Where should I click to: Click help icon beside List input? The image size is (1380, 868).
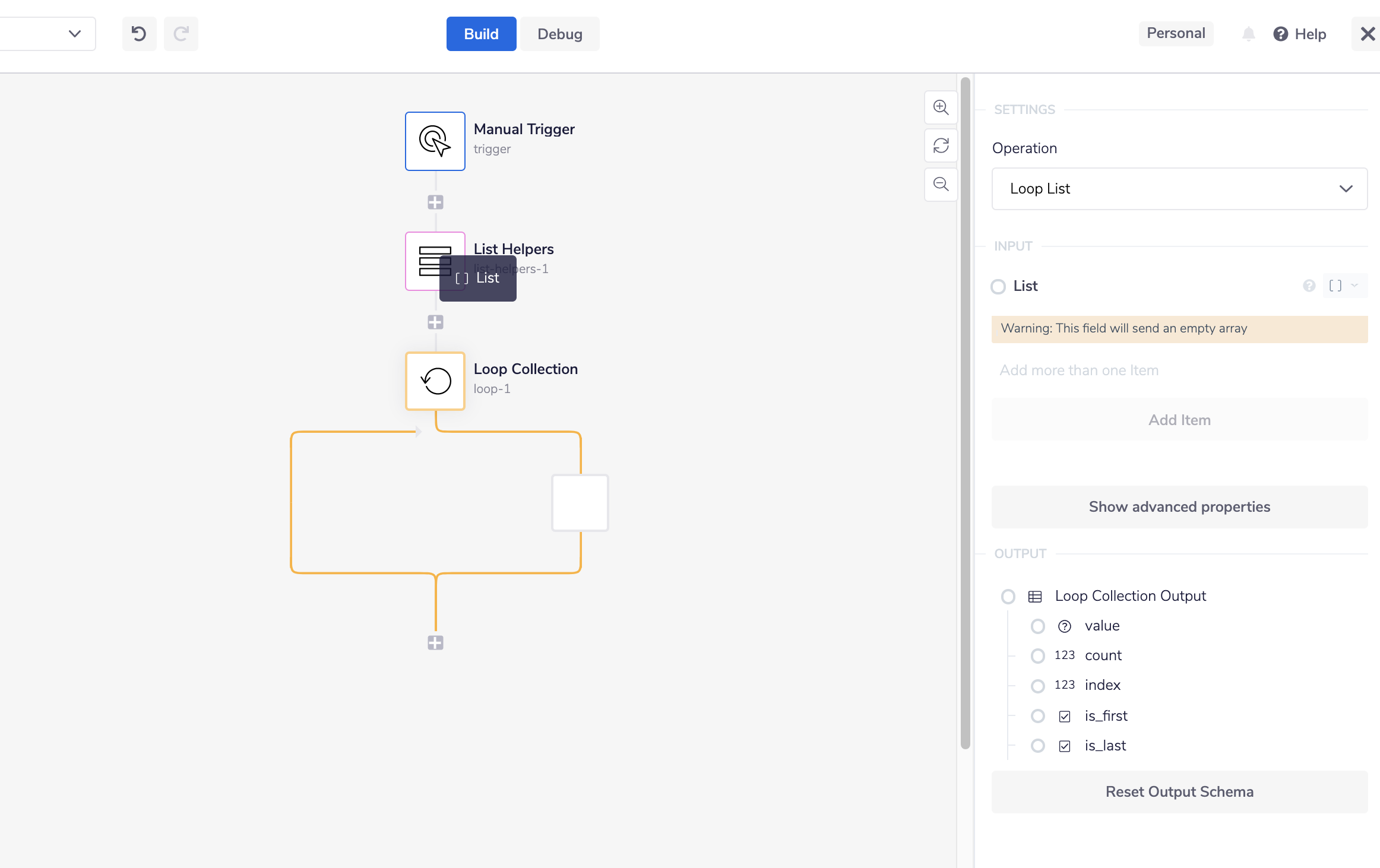tap(1309, 286)
